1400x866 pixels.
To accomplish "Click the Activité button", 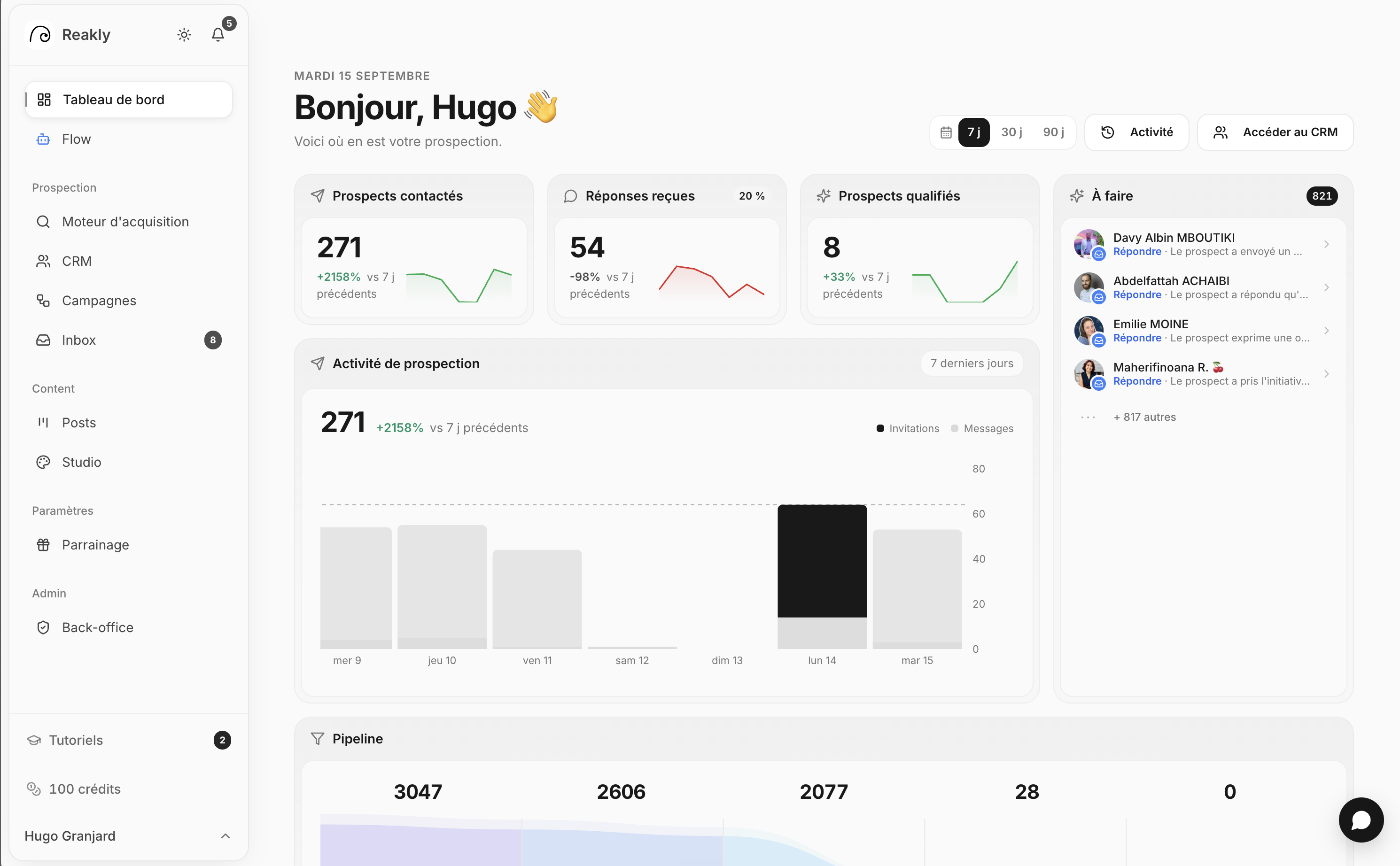I will [1137, 132].
